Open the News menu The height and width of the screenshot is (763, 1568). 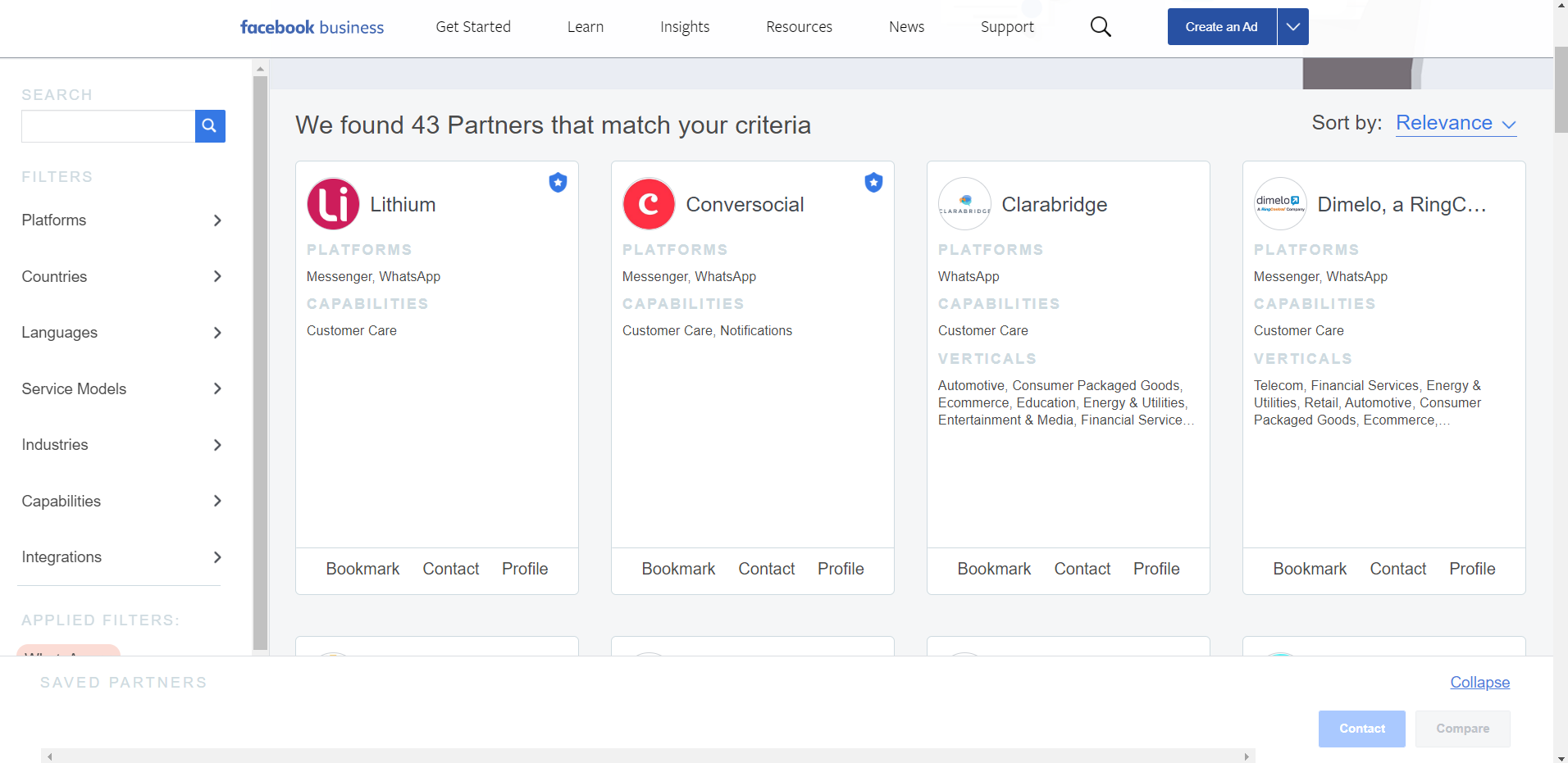tap(906, 27)
